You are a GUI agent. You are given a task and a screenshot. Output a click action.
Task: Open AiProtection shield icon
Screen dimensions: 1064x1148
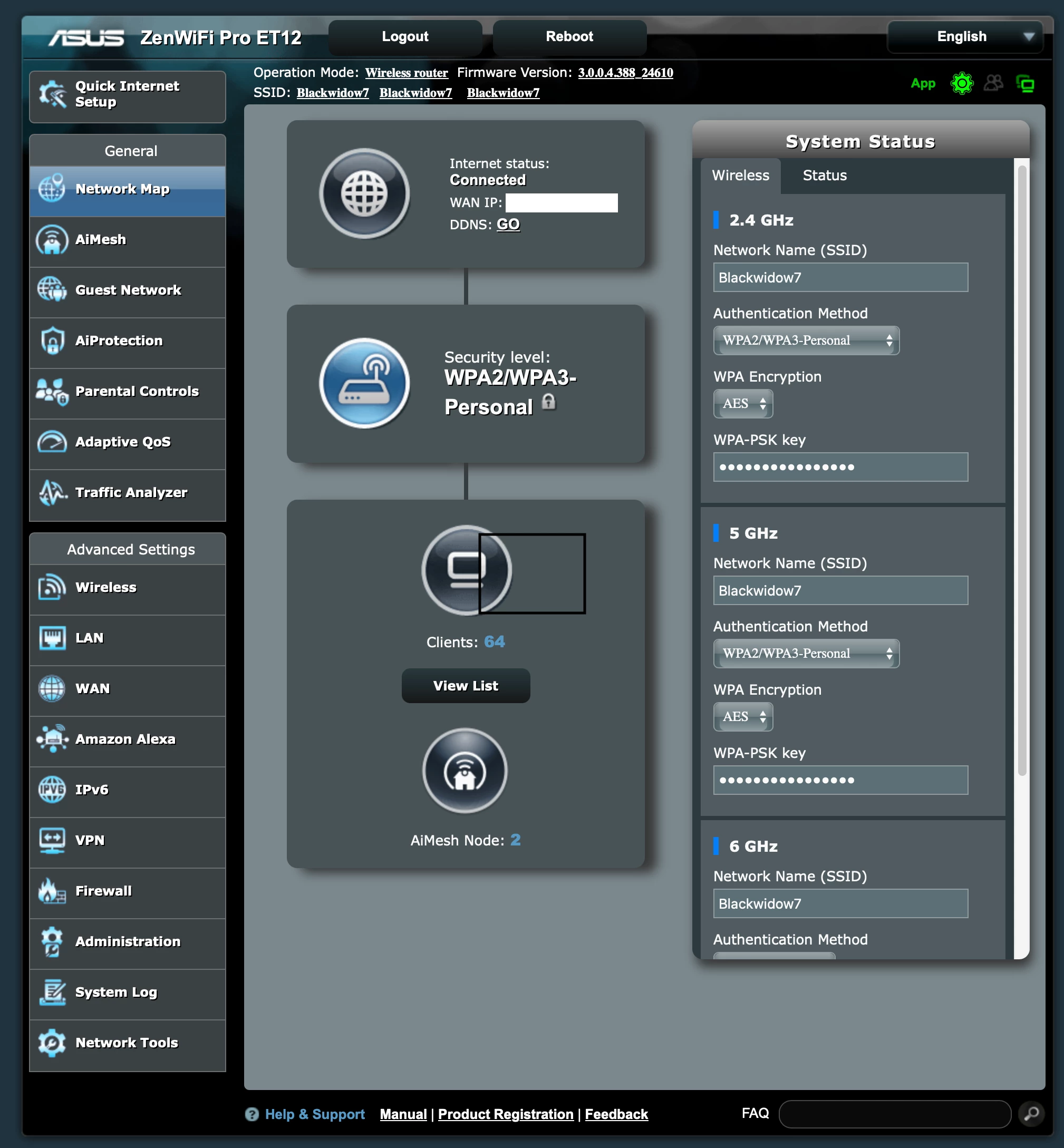[52, 340]
